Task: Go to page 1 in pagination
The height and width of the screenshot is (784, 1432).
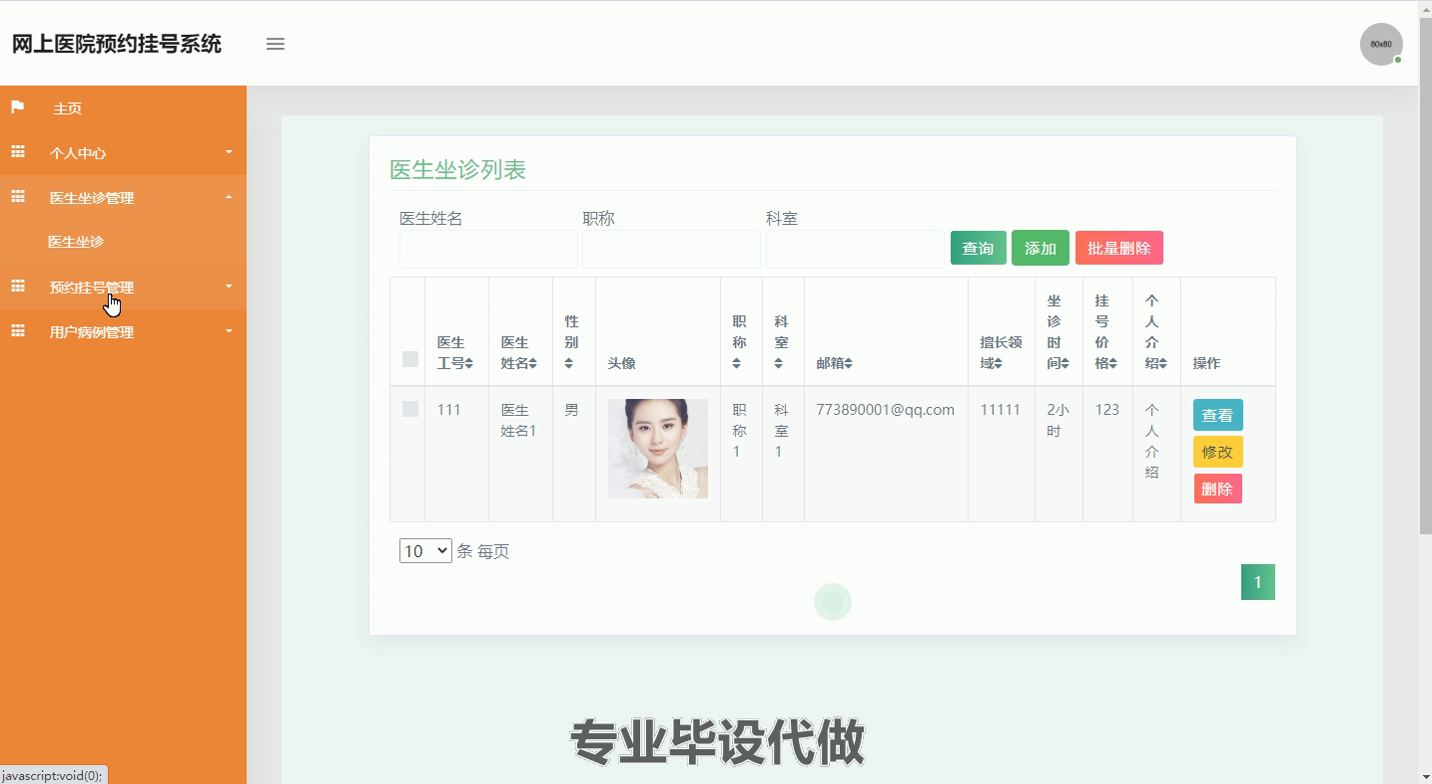Action: pos(1258,582)
